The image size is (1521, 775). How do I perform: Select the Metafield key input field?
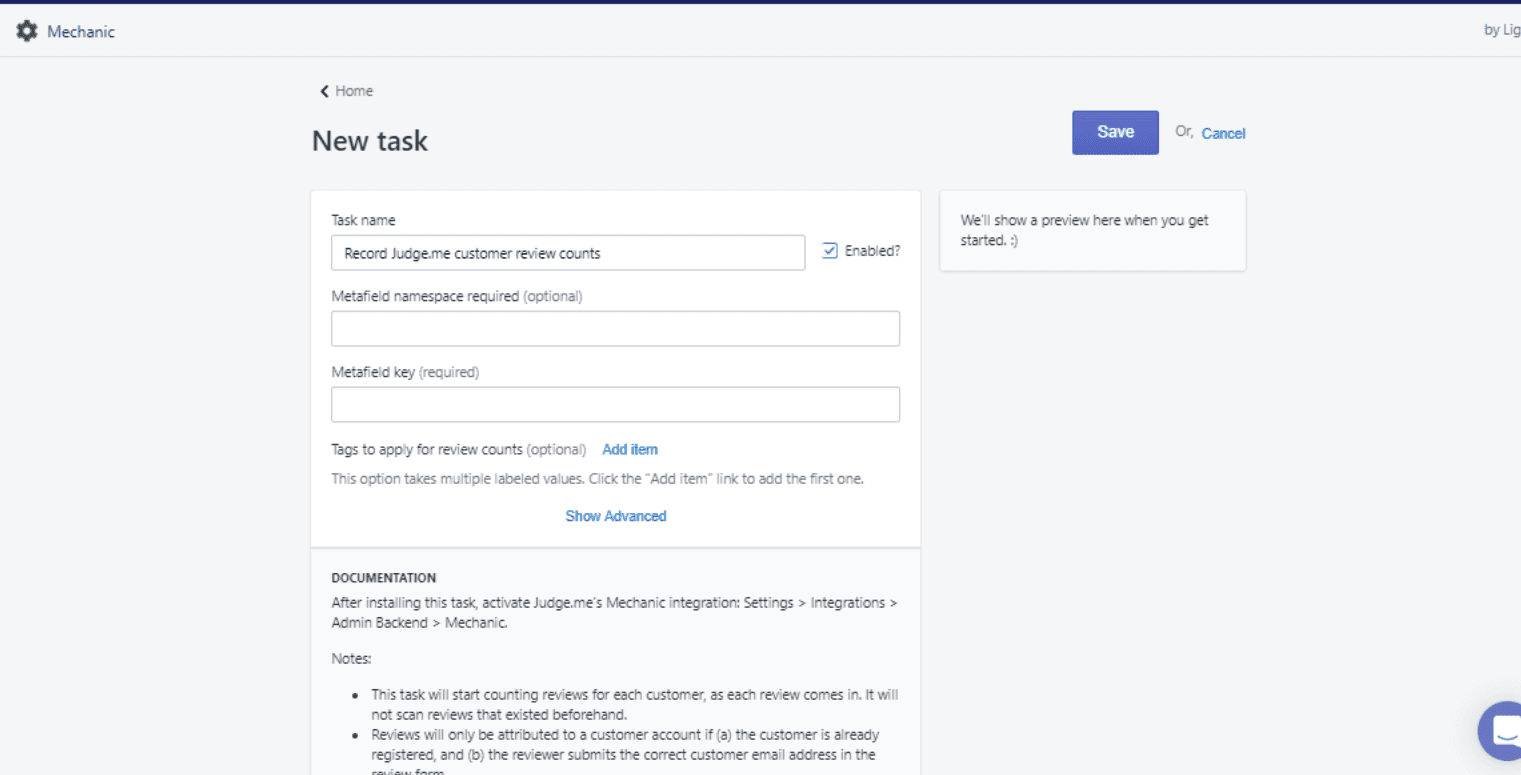coord(615,405)
